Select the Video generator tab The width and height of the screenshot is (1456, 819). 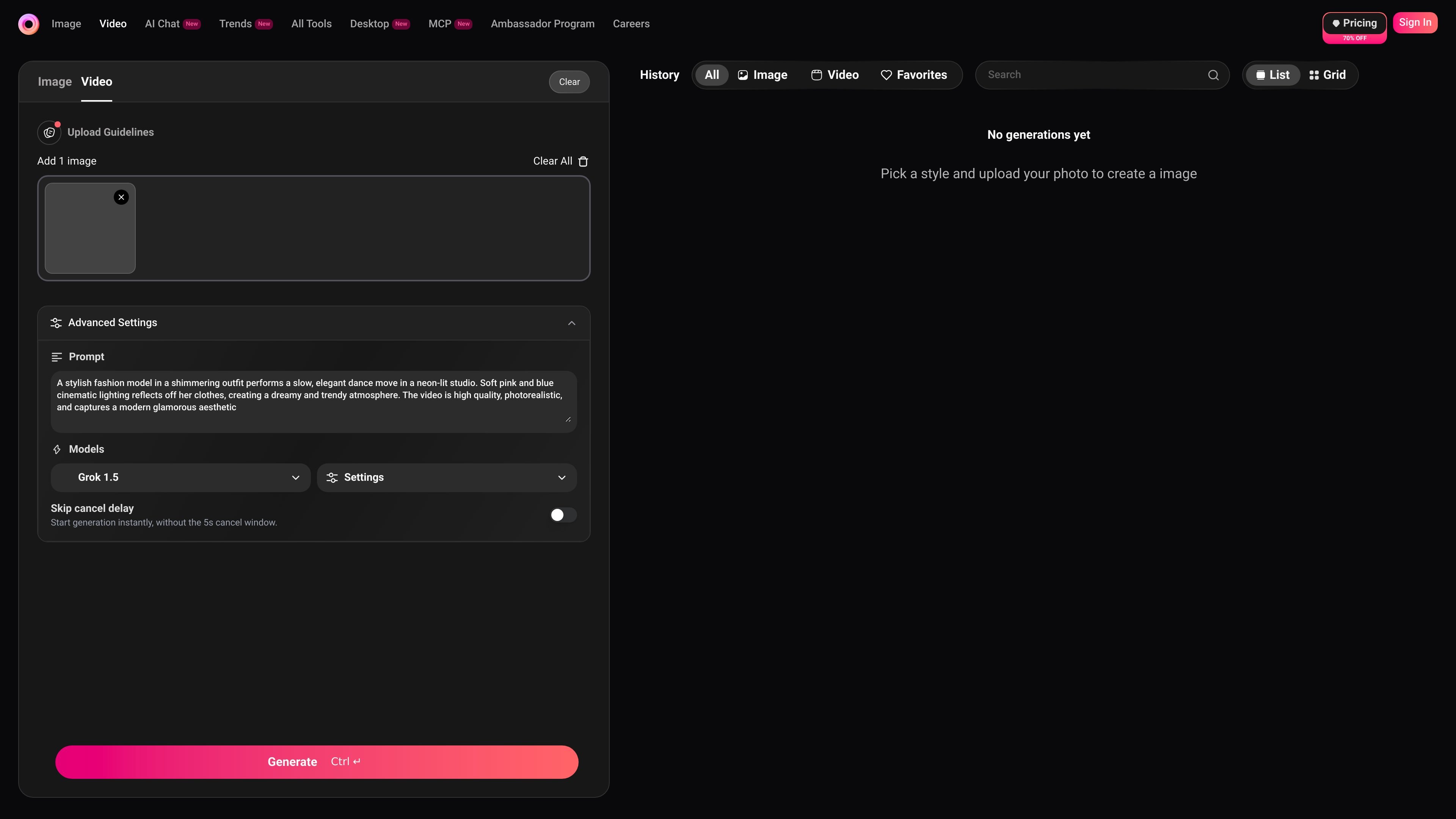97,82
